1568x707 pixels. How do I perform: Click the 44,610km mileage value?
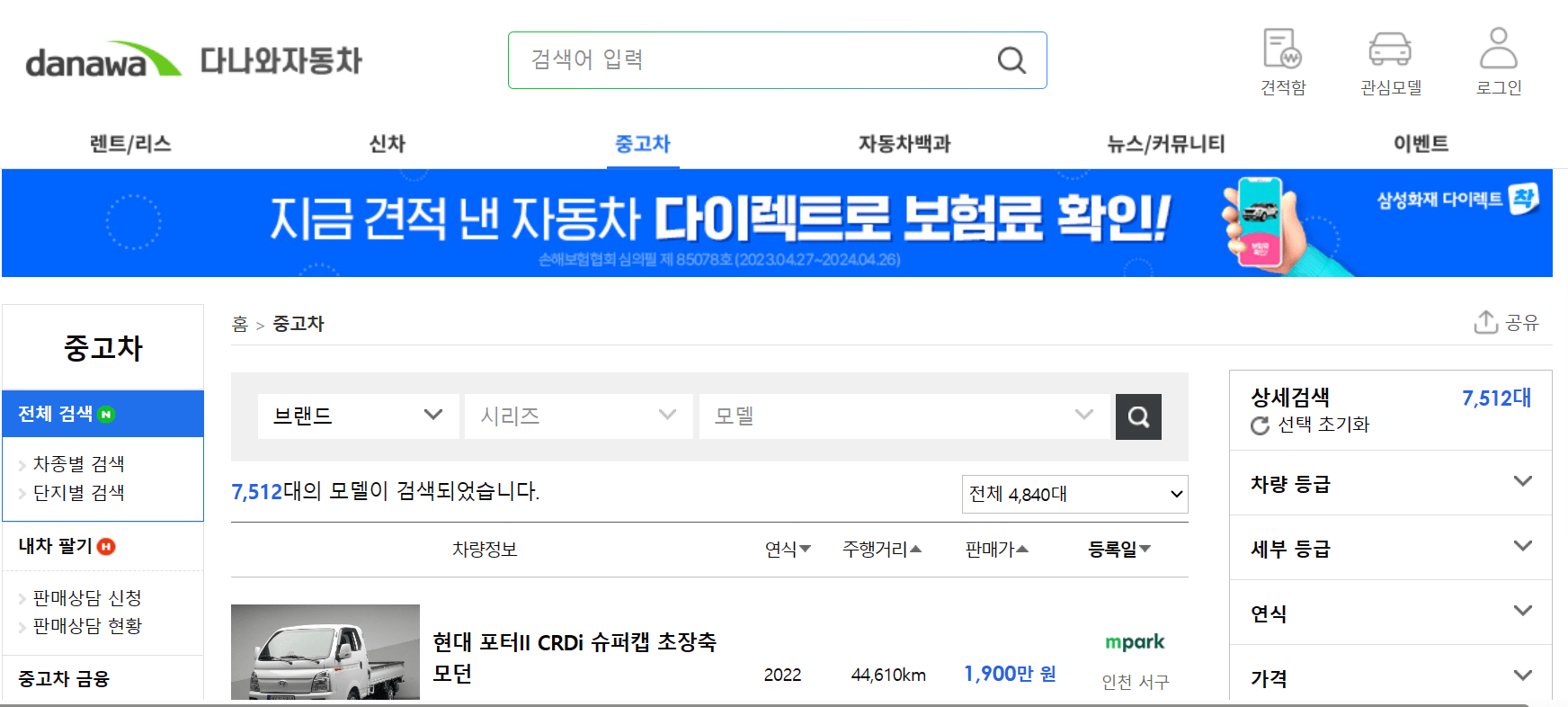coord(888,675)
